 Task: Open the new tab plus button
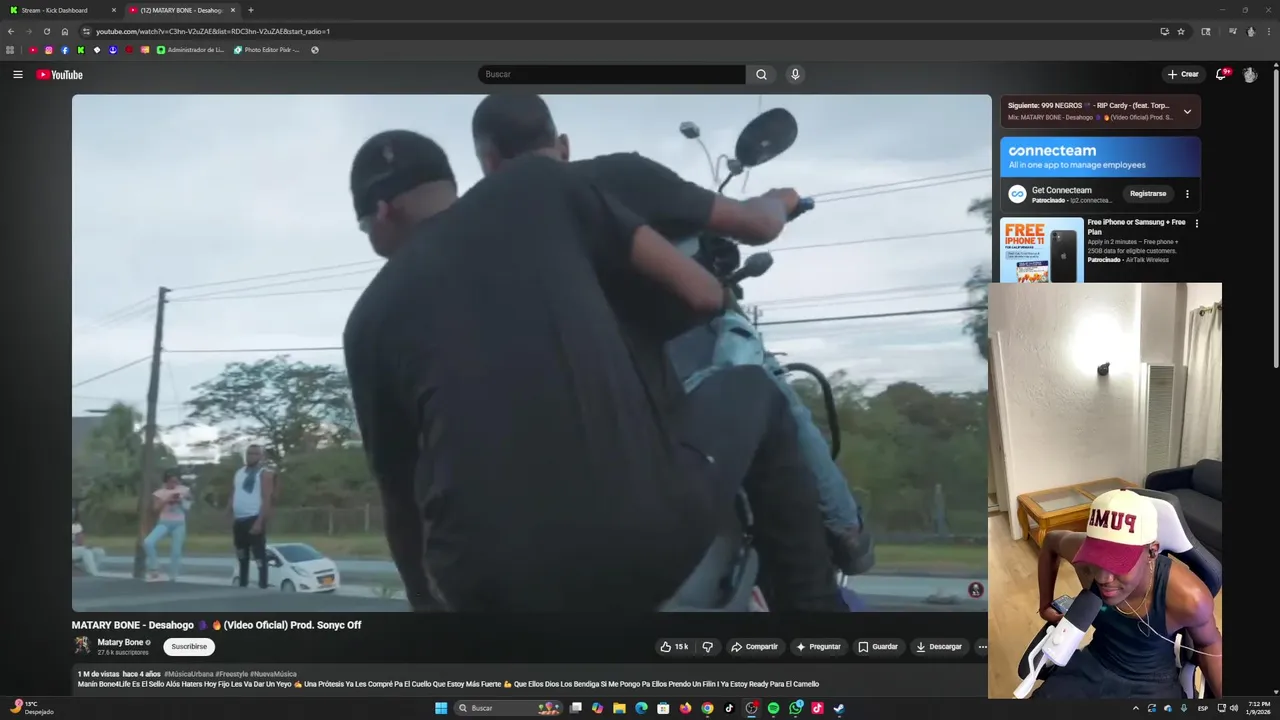[250, 10]
